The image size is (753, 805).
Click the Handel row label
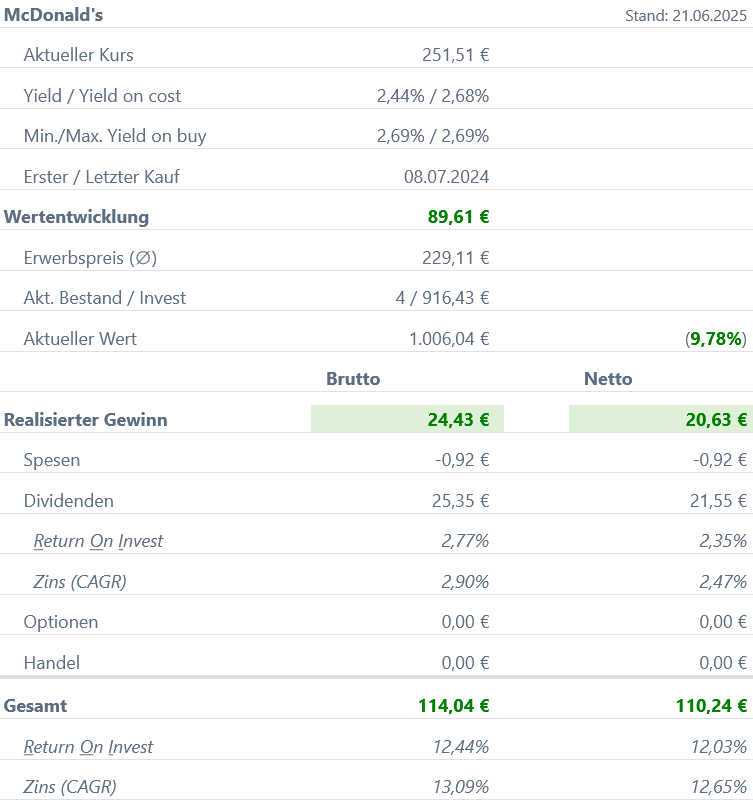pyautogui.click(x=52, y=663)
